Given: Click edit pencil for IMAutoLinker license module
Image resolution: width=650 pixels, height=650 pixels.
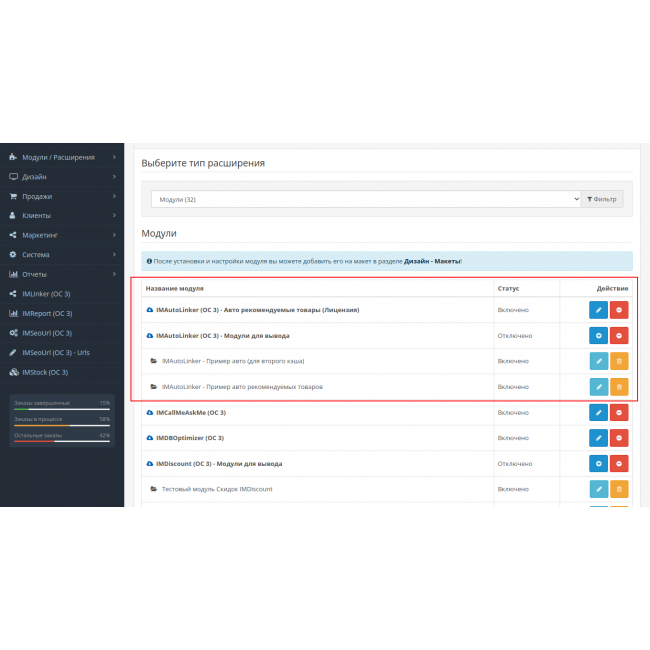Looking at the screenshot, I should [598, 310].
